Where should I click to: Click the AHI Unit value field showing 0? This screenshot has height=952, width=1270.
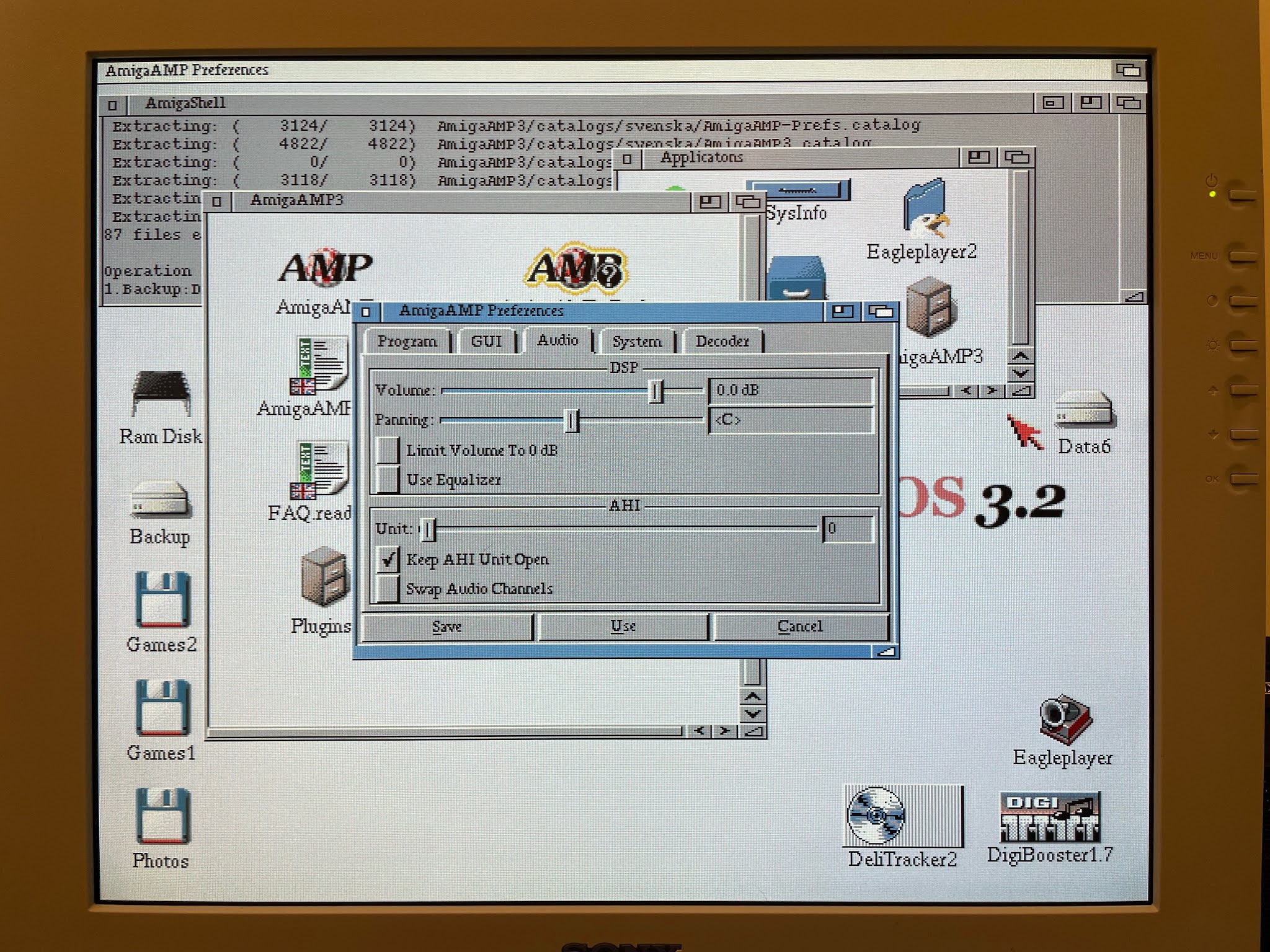click(x=848, y=529)
